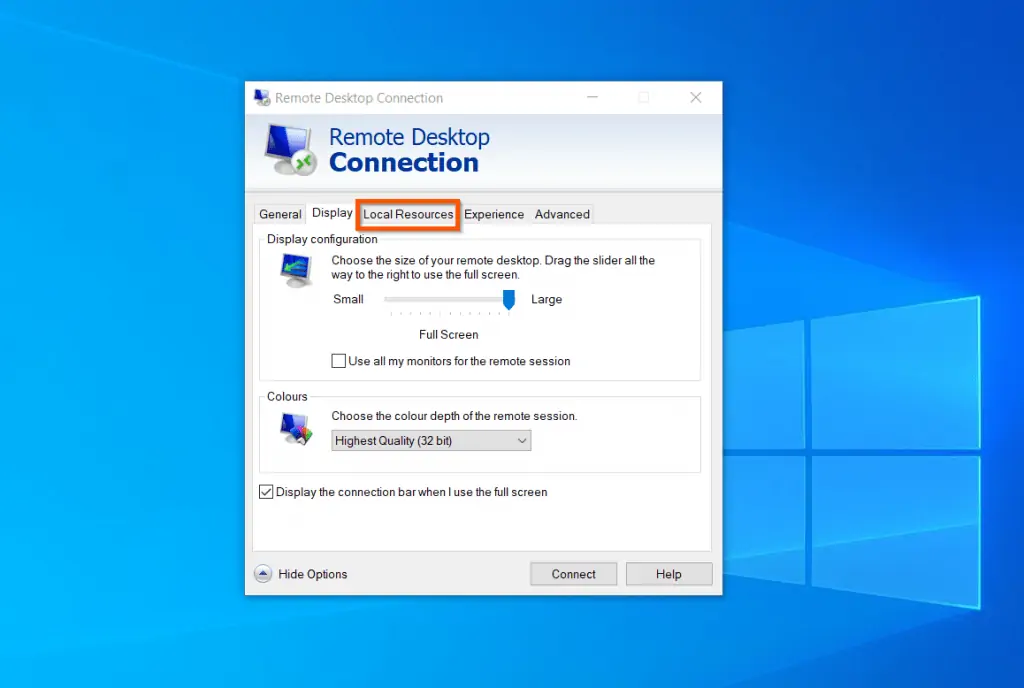Go to the Advanced tab
Viewport: 1024px width, 688px height.
click(x=561, y=213)
